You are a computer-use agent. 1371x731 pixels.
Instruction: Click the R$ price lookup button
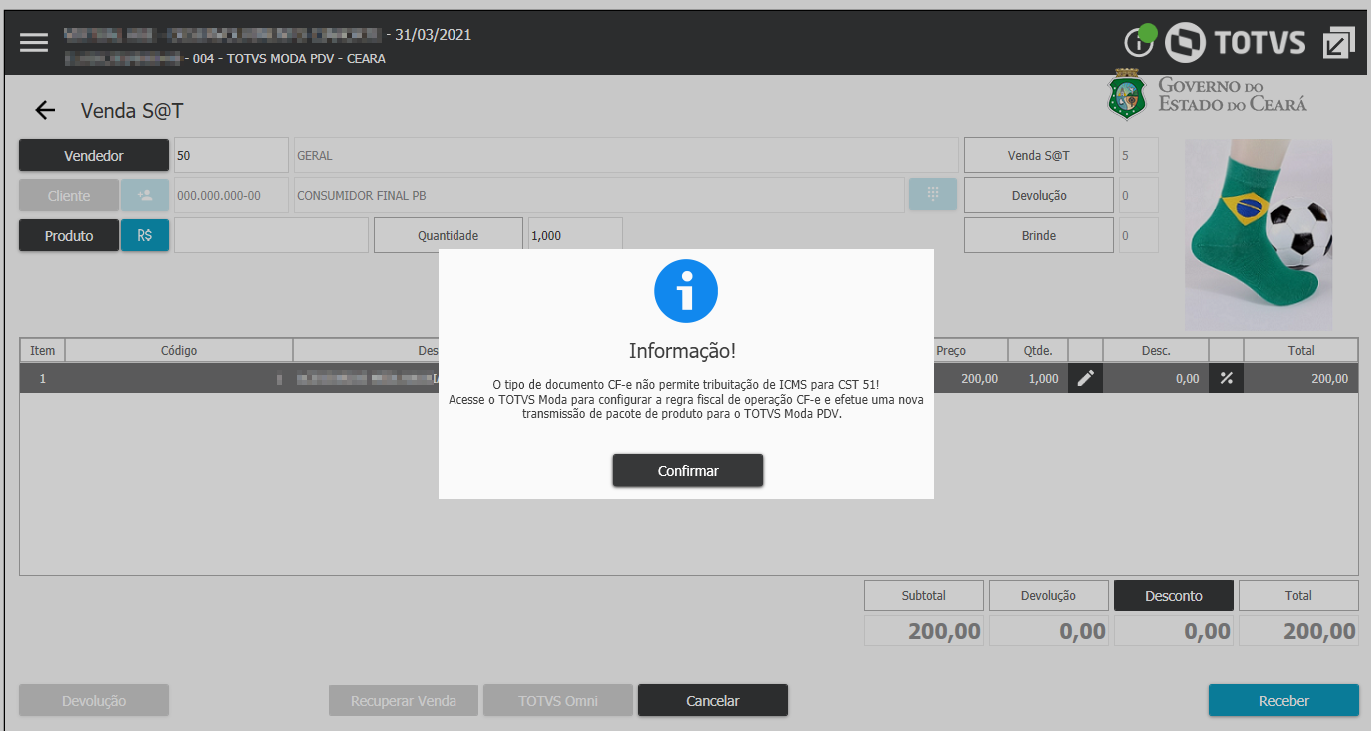[x=145, y=235]
